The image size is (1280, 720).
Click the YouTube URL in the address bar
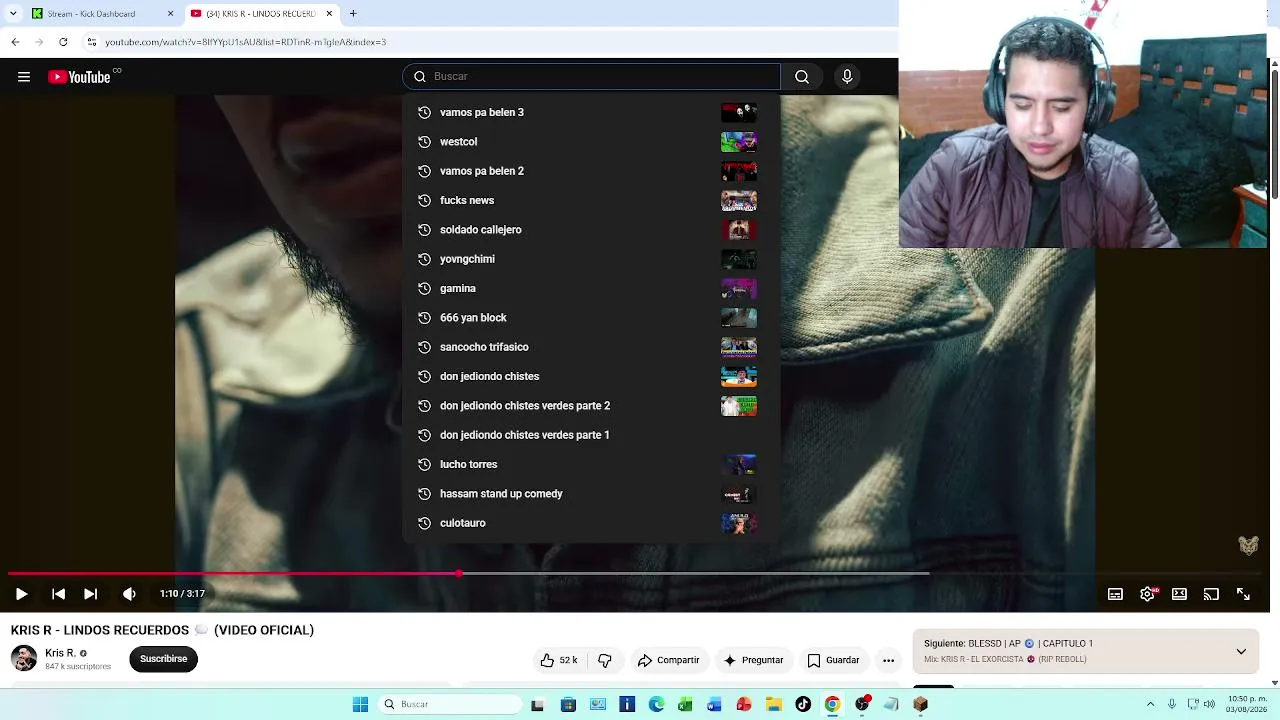pyautogui.click(x=246, y=42)
